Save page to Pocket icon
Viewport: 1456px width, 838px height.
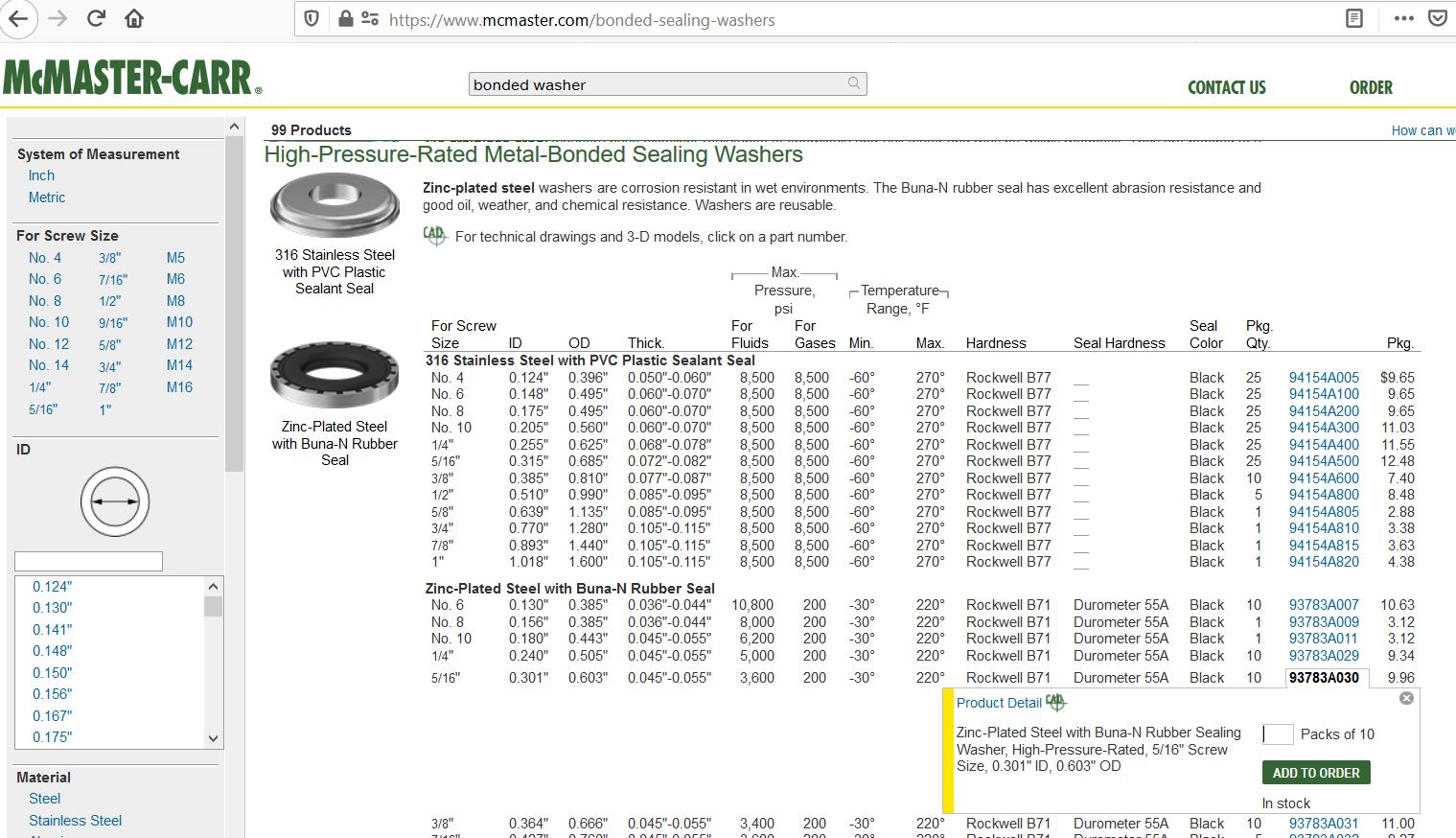(1438, 18)
